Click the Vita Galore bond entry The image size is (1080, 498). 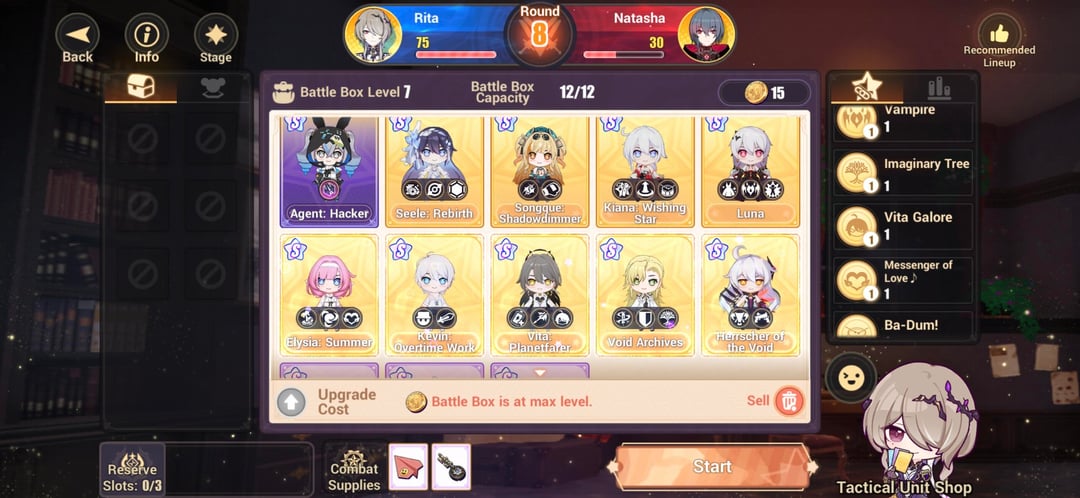tap(903, 226)
